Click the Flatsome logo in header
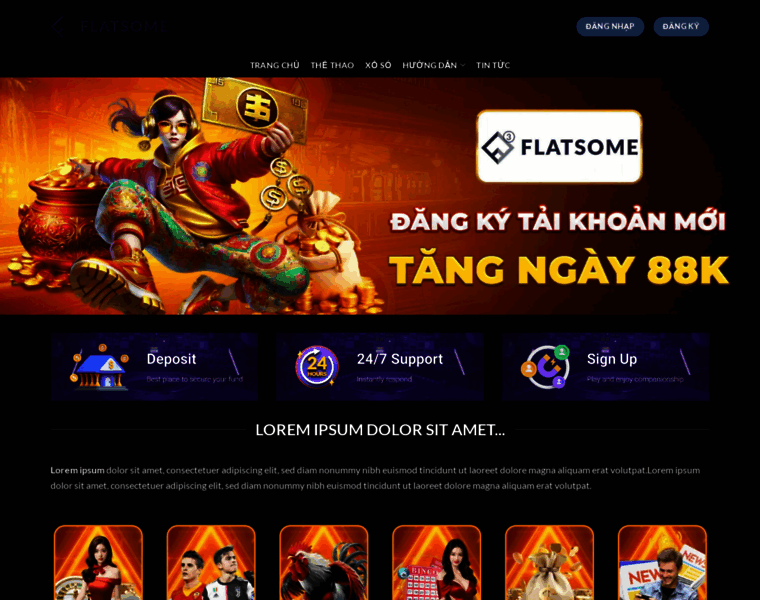The width and height of the screenshot is (760, 600). coord(110,26)
